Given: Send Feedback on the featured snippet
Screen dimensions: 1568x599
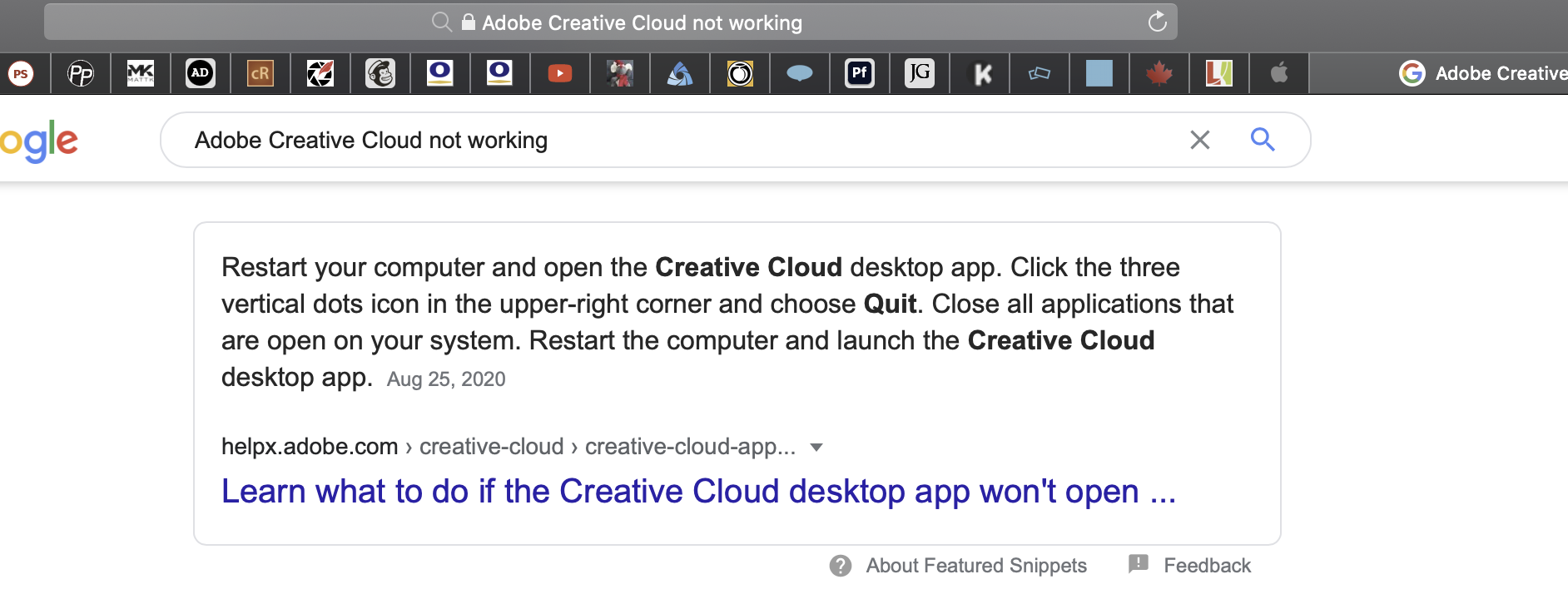Looking at the screenshot, I should click(x=1206, y=566).
